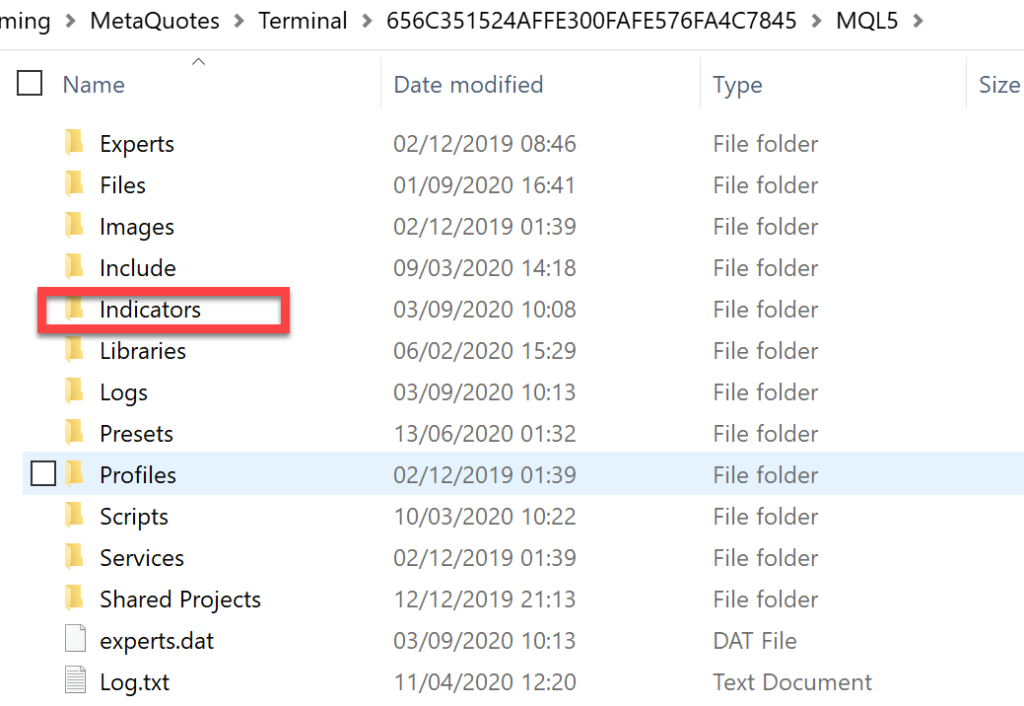Select the Images folder icon
1024x706 pixels.
pos(74,225)
